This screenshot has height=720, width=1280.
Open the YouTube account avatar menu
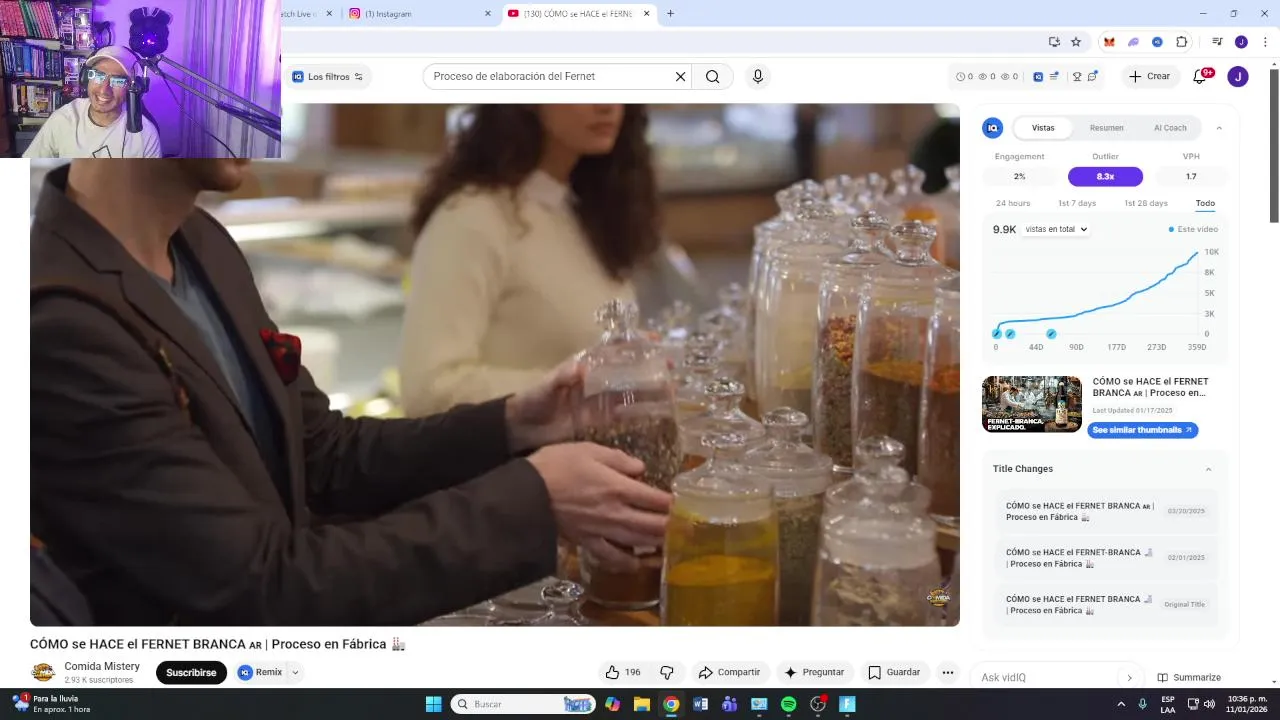click(1238, 77)
